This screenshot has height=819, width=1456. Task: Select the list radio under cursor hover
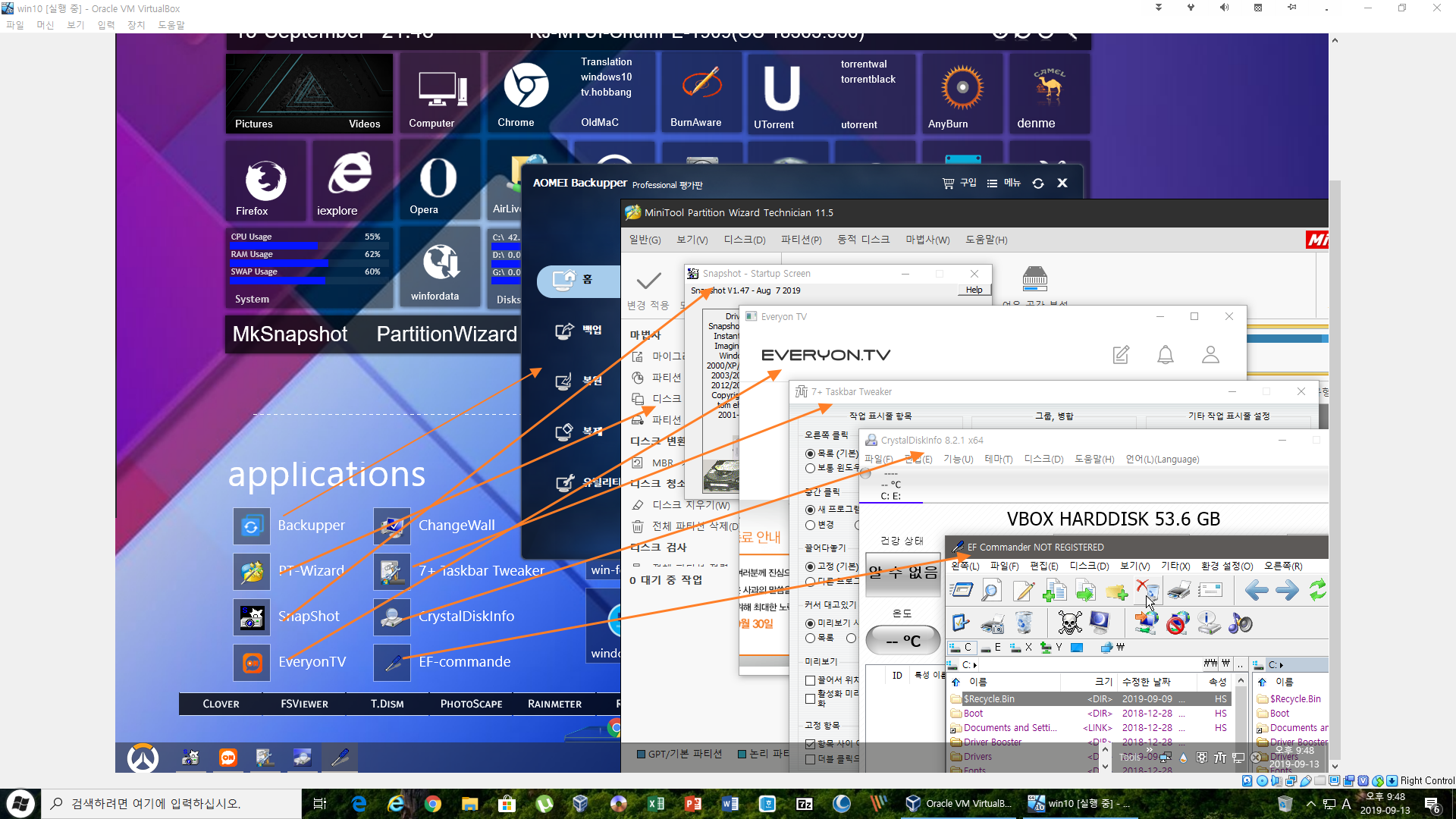[810, 639]
